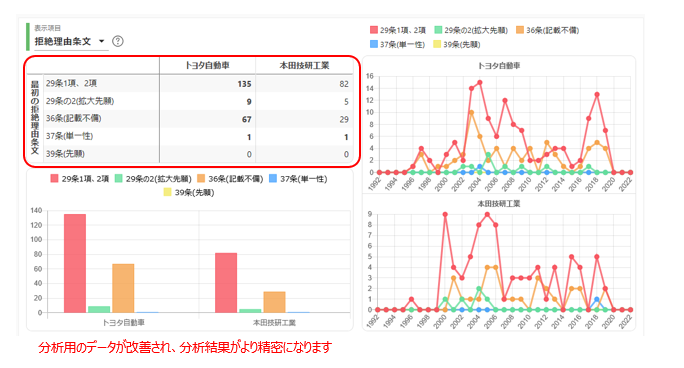Toggle green 29条の2(拡大先願) swatch in line chart legend
The image size is (684, 368).
coord(438,30)
